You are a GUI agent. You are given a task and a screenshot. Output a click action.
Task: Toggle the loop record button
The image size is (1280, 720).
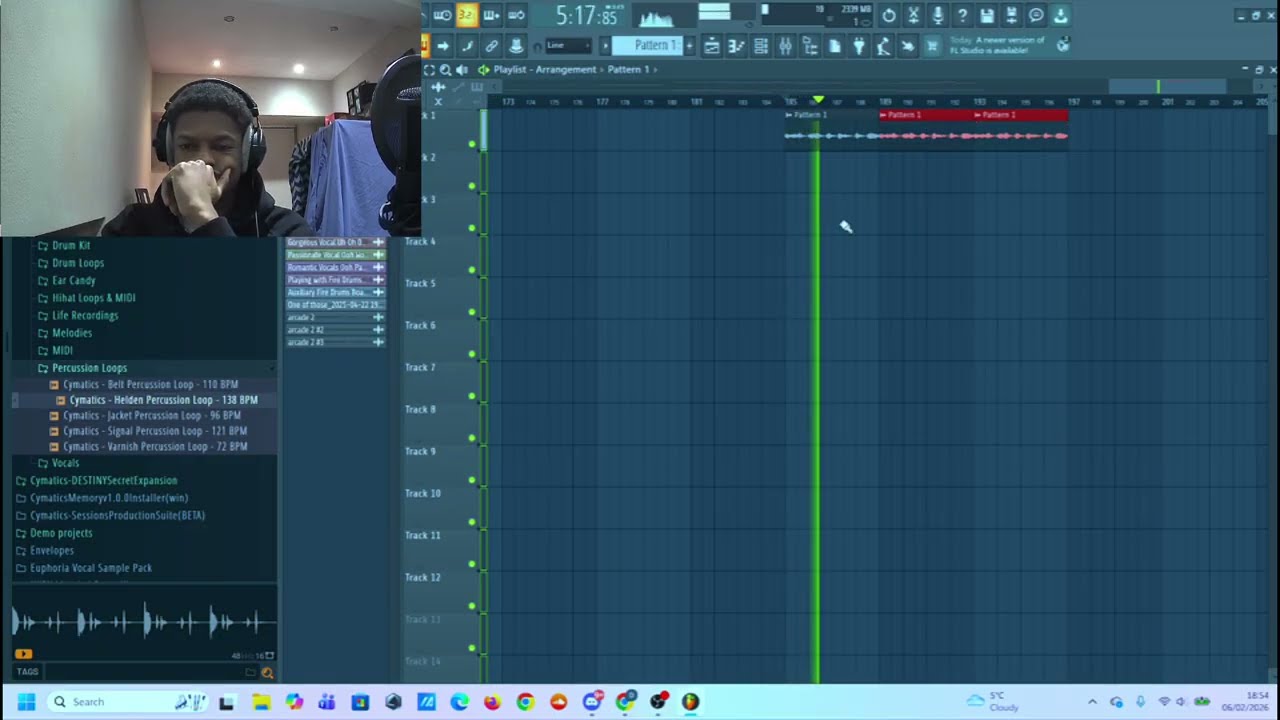click(516, 15)
